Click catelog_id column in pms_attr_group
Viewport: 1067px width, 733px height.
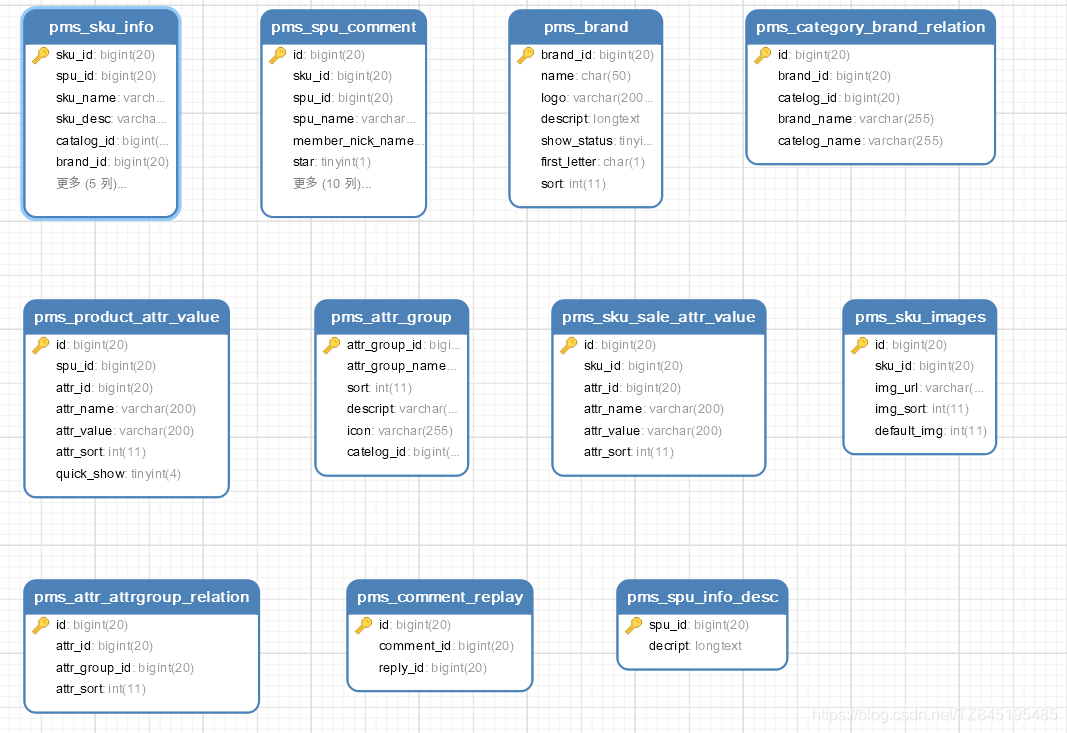coord(403,452)
